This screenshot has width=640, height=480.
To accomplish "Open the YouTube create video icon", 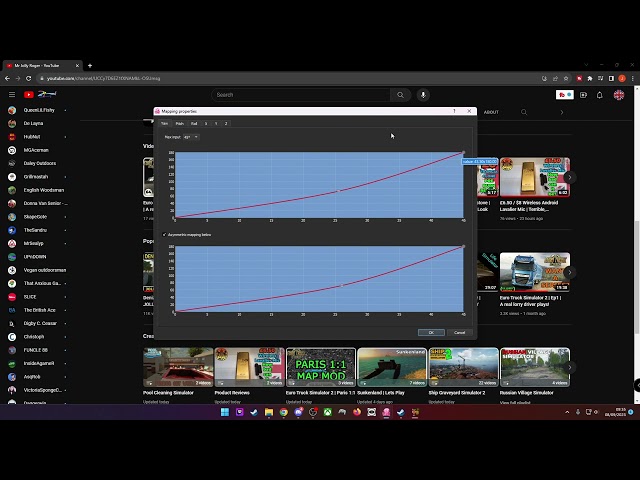I will 583,95.
